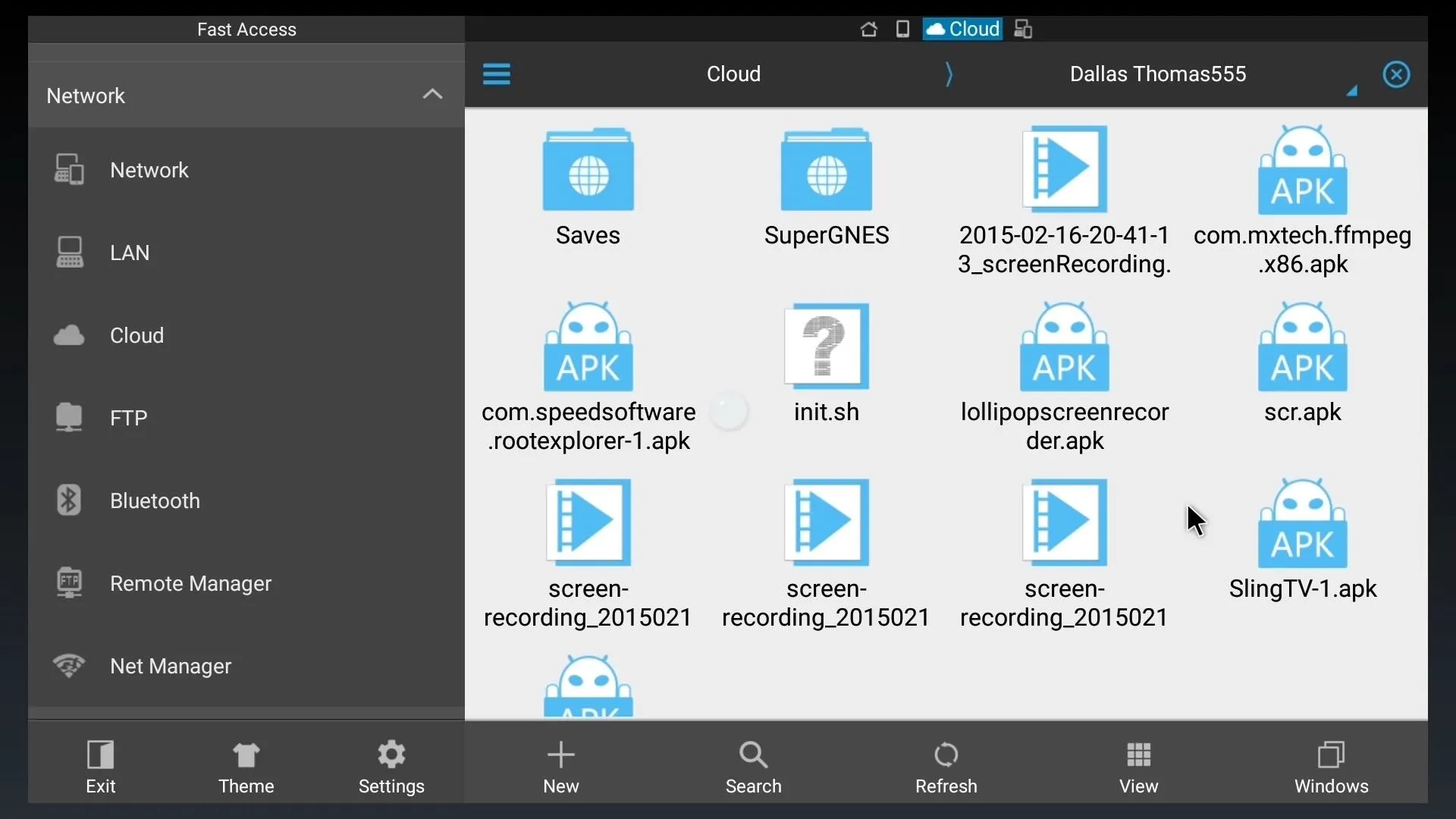Select the lollipopscreenrecorder.apk file

pyautogui.click(x=1065, y=377)
